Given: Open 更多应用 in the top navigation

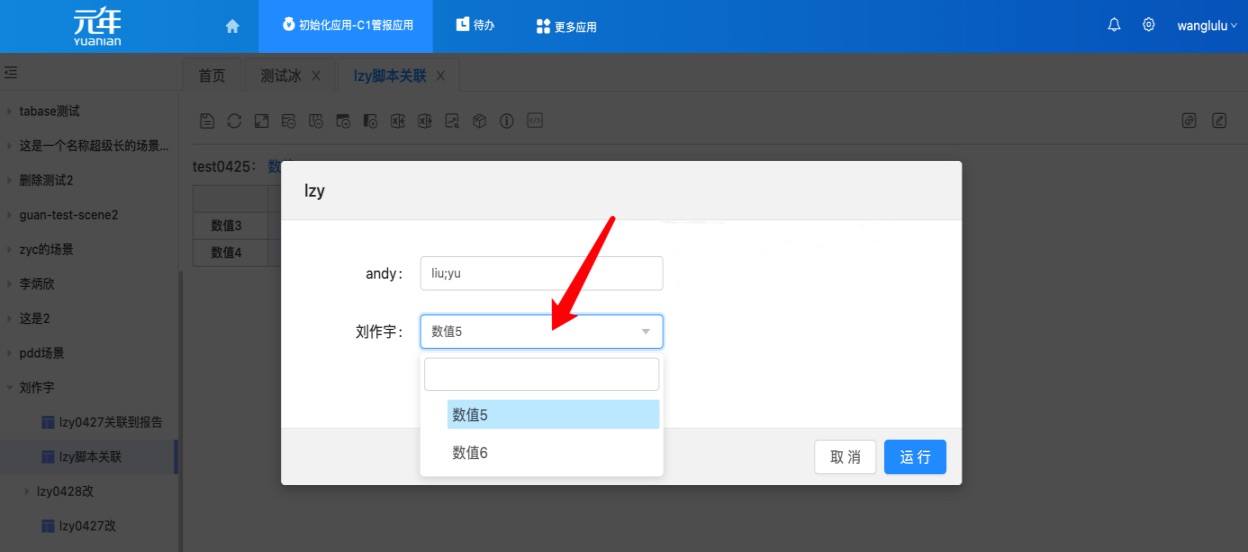Looking at the screenshot, I should (566, 26).
